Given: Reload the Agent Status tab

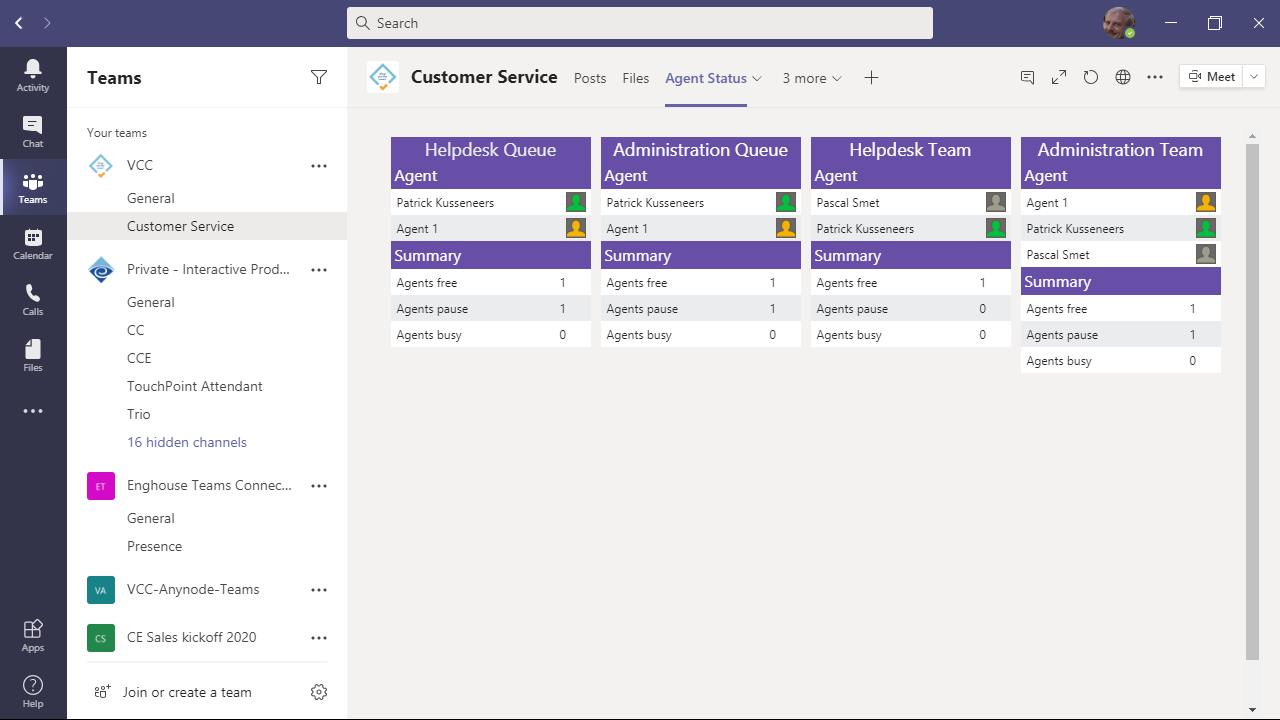Looking at the screenshot, I should point(1091,77).
